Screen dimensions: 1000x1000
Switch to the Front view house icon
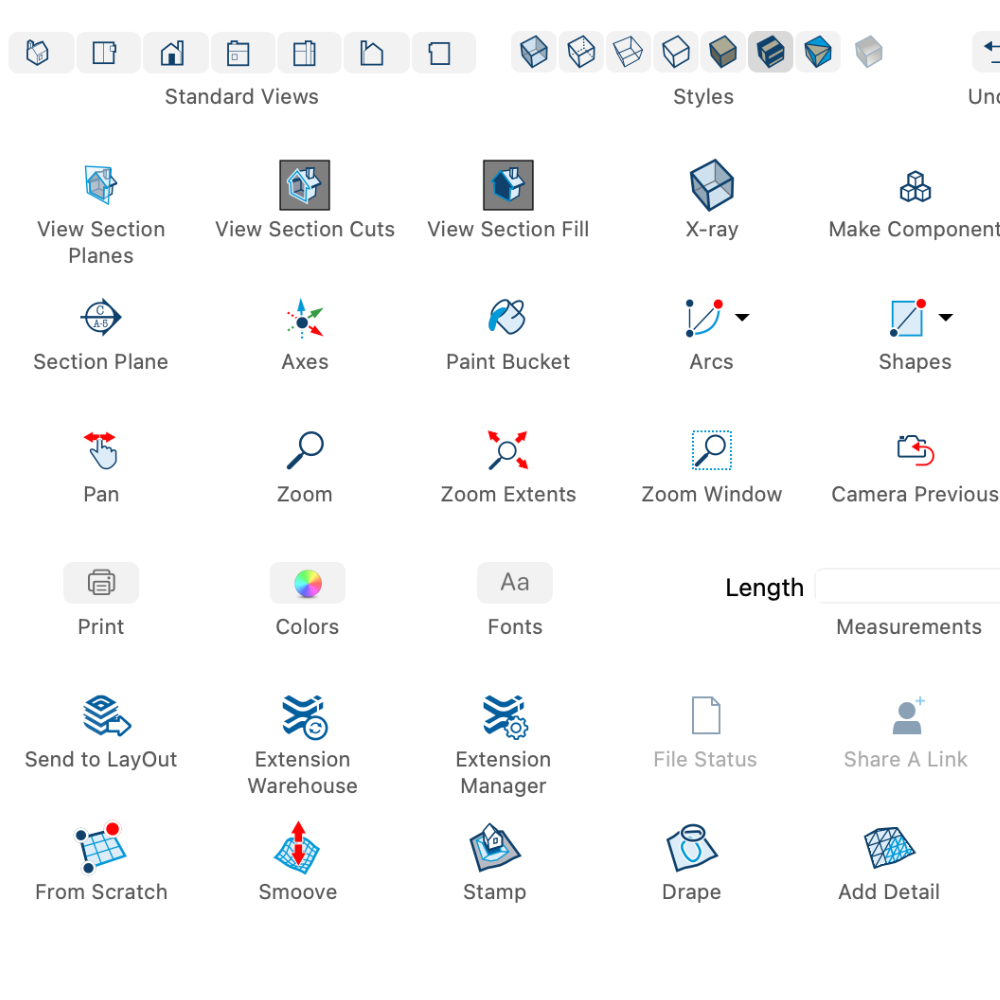point(175,52)
